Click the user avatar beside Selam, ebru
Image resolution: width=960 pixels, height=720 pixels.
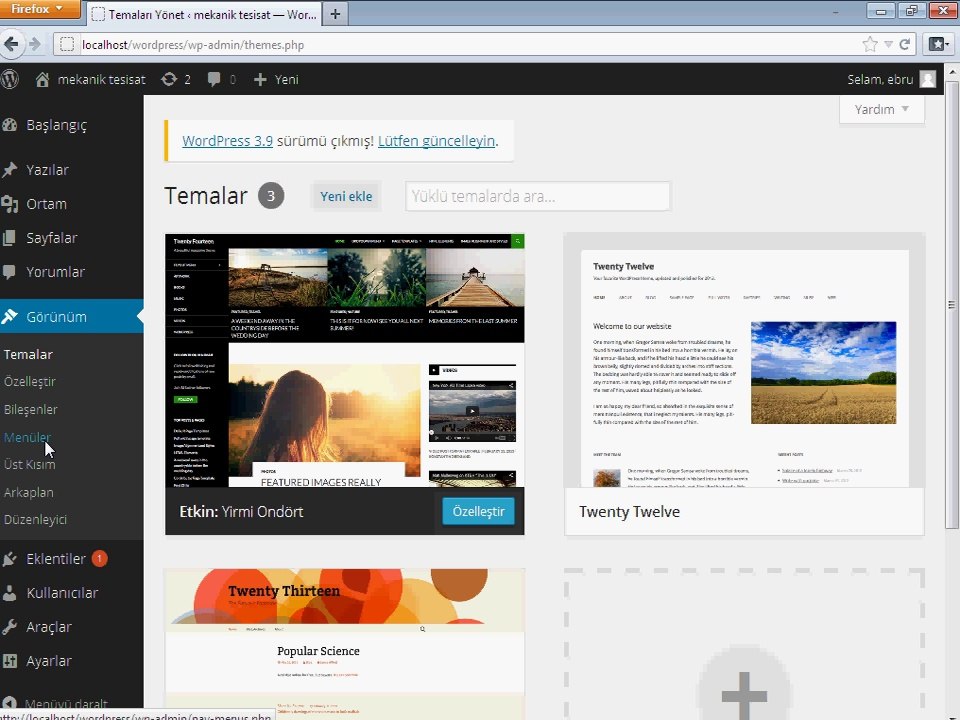coord(928,80)
